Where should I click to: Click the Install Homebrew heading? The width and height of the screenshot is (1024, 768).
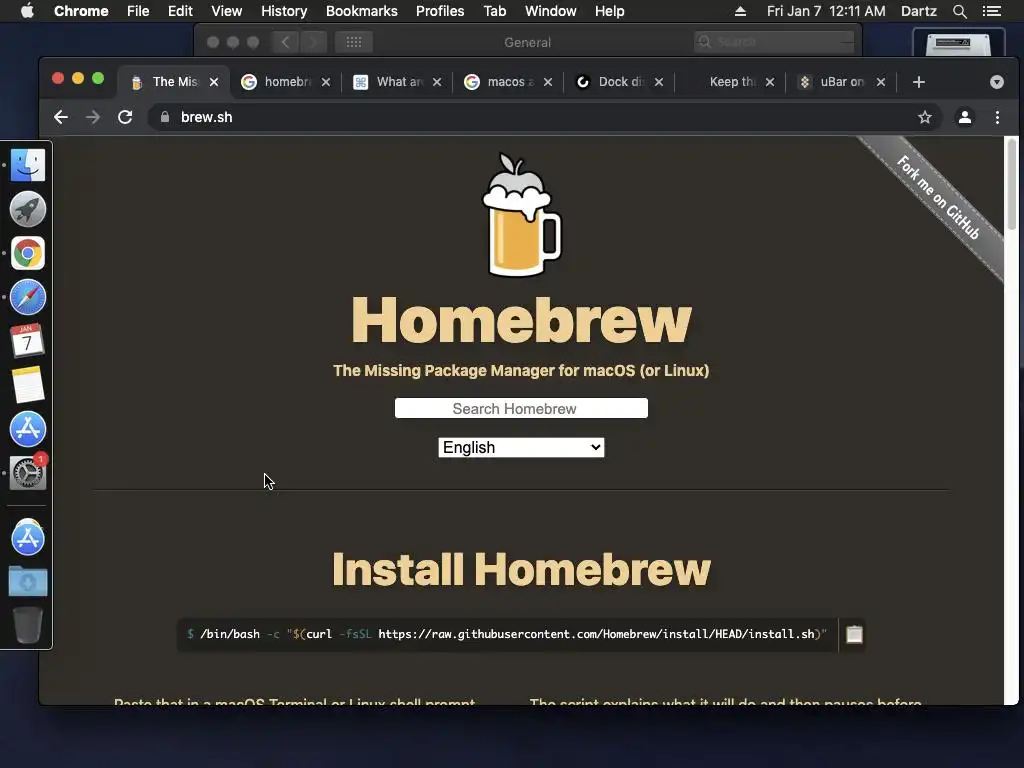[x=521, y=569]
